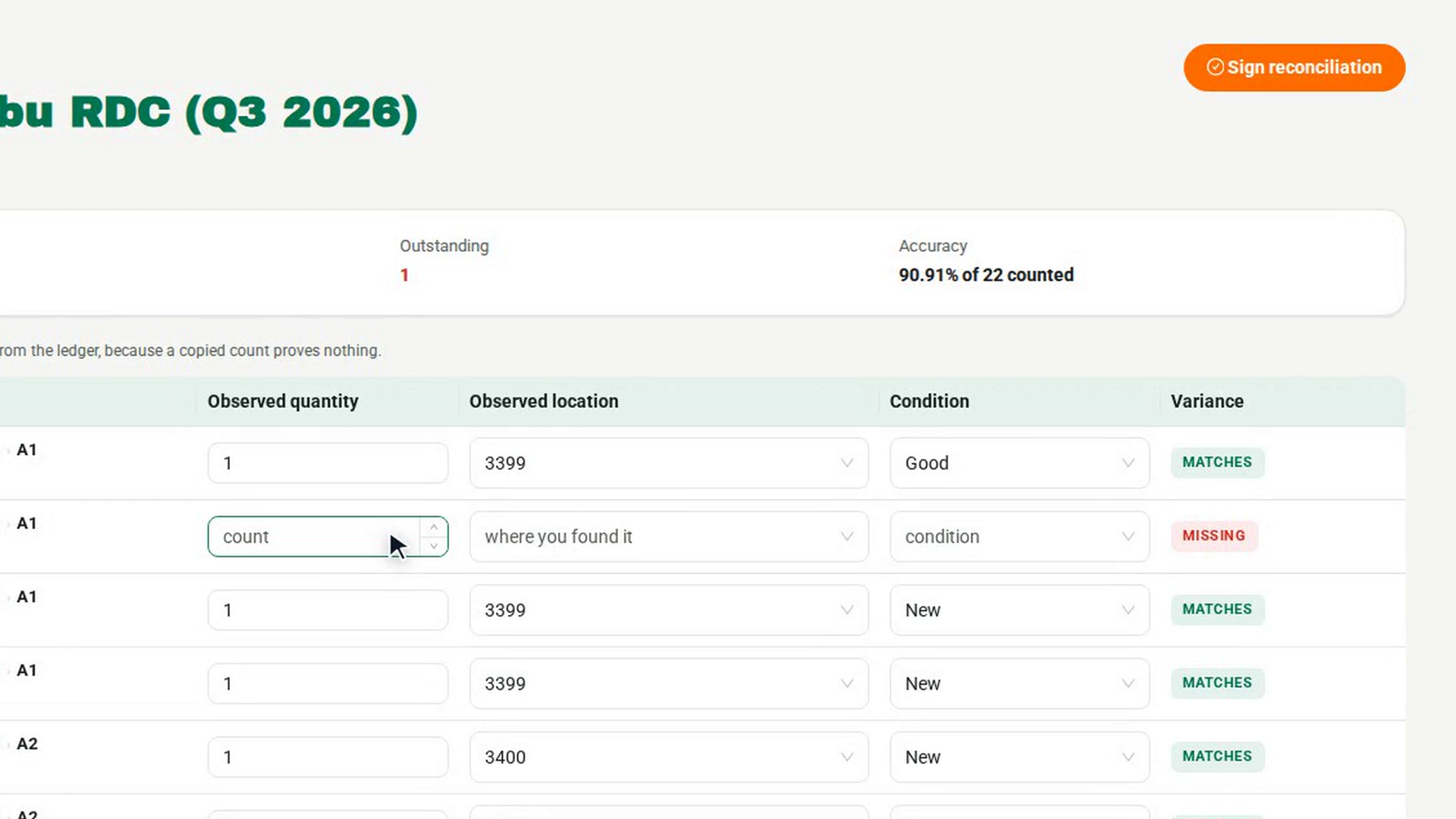This screenshot has width=1456, height=819.
Task: Open the location dropdown in the Good-condition row
Action: point(669,463)
